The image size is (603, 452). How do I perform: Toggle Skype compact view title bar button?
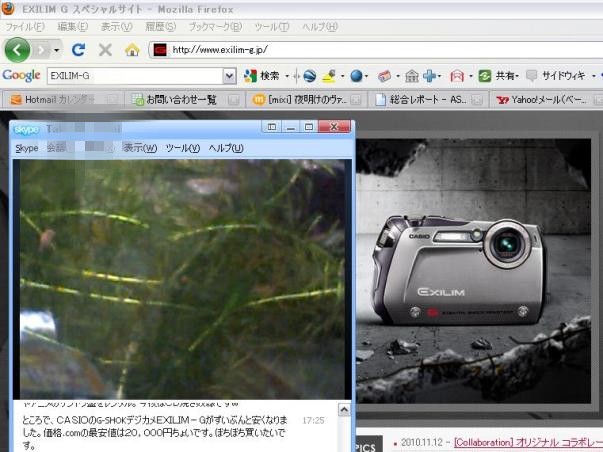click(x=272, y=127)
